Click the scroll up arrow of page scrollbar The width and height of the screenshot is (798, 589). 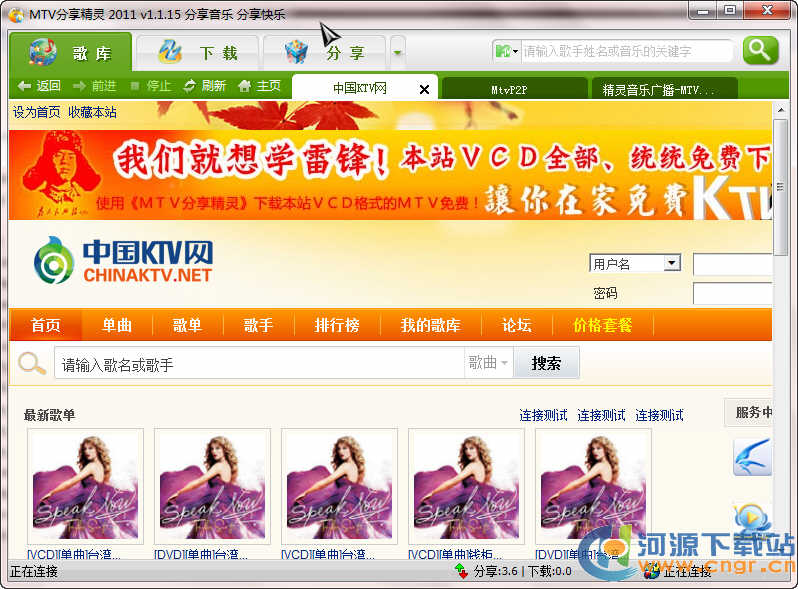pos(780,109)
